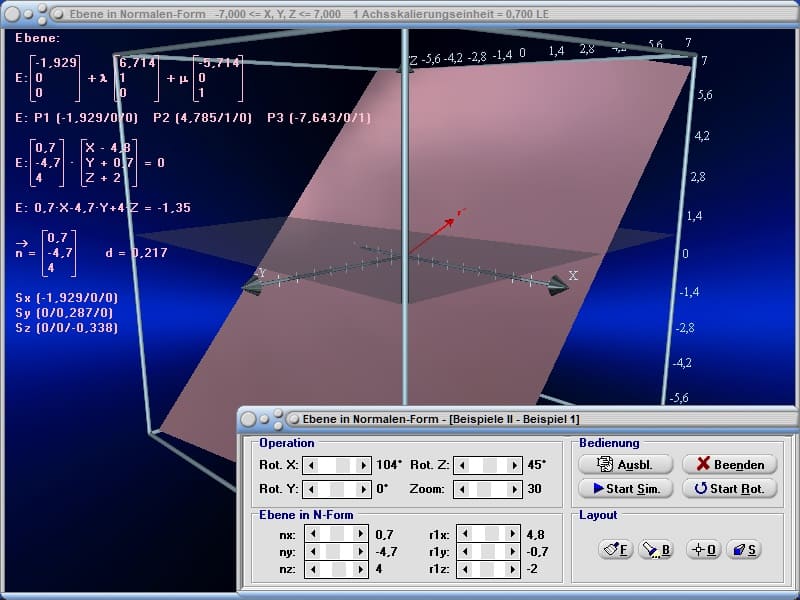Click the F layout button with brush icon
The width and height of the screenshot is (800, 600).
pyautogui.click(x=615, y=549)
